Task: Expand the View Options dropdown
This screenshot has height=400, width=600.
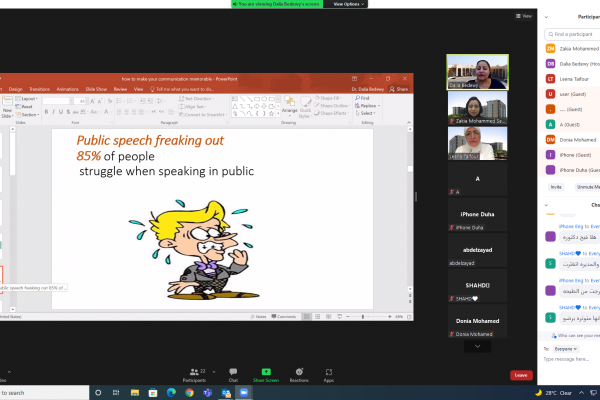Action: point(347,4)
